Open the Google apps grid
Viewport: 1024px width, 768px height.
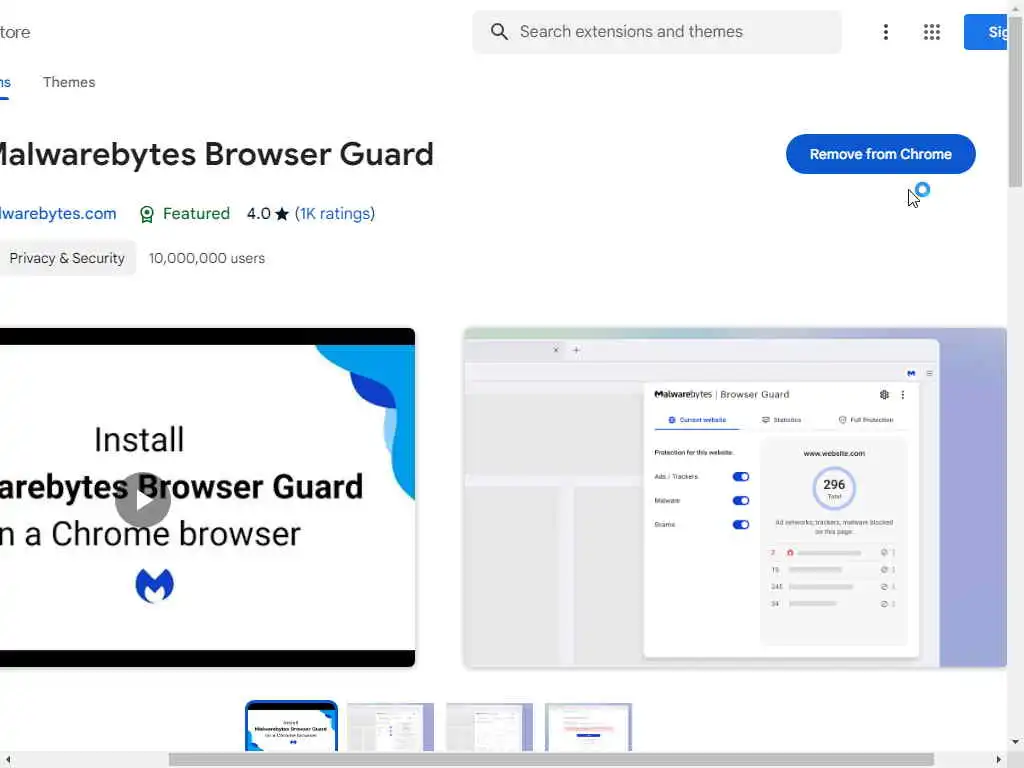click(932, 32)
